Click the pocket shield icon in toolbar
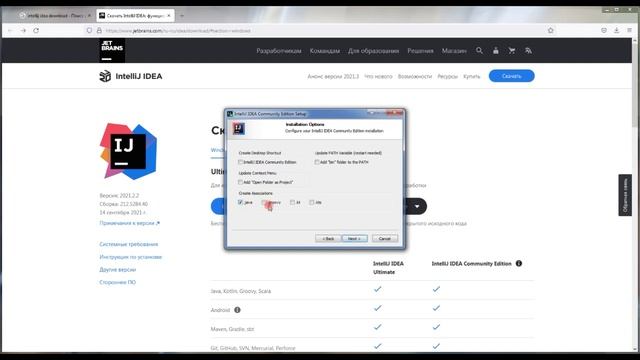640x360 pixels. pyautogui.click(x=604, y=31)
